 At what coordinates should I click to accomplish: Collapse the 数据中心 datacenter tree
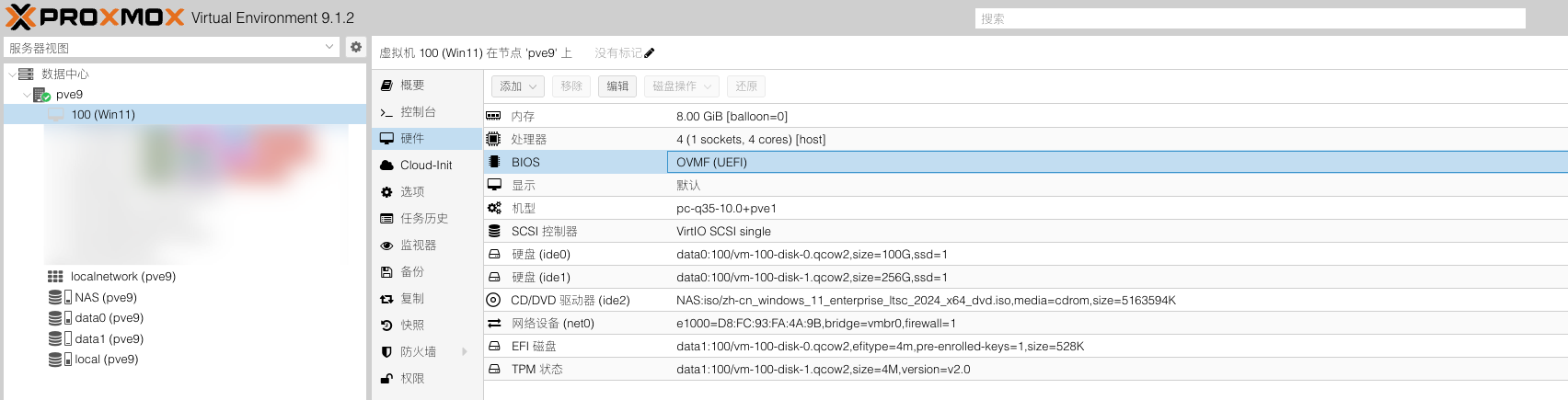tap(12, 74)
